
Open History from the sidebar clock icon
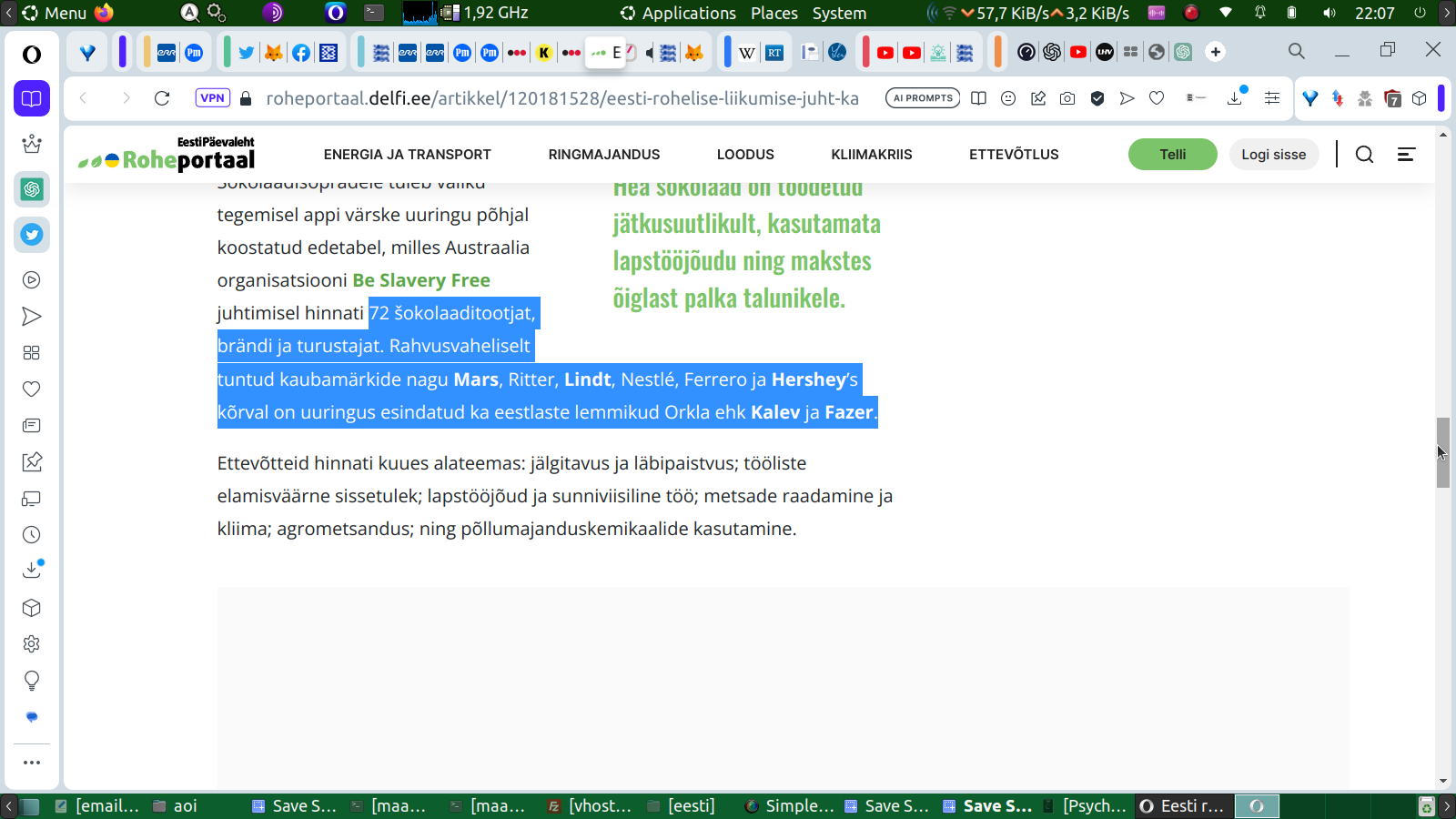coord(32,535)
